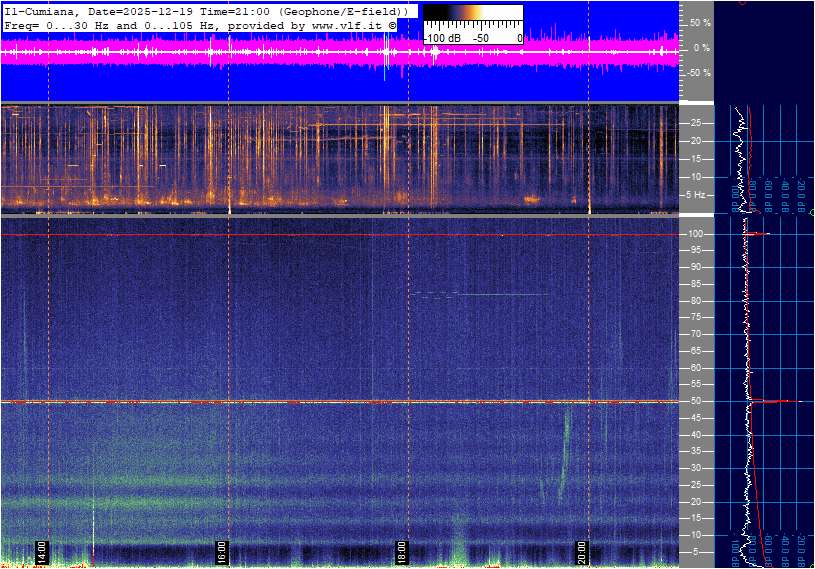Select the 0 % amplitude axis label
815x569 pixels.
tap(703, 47)
